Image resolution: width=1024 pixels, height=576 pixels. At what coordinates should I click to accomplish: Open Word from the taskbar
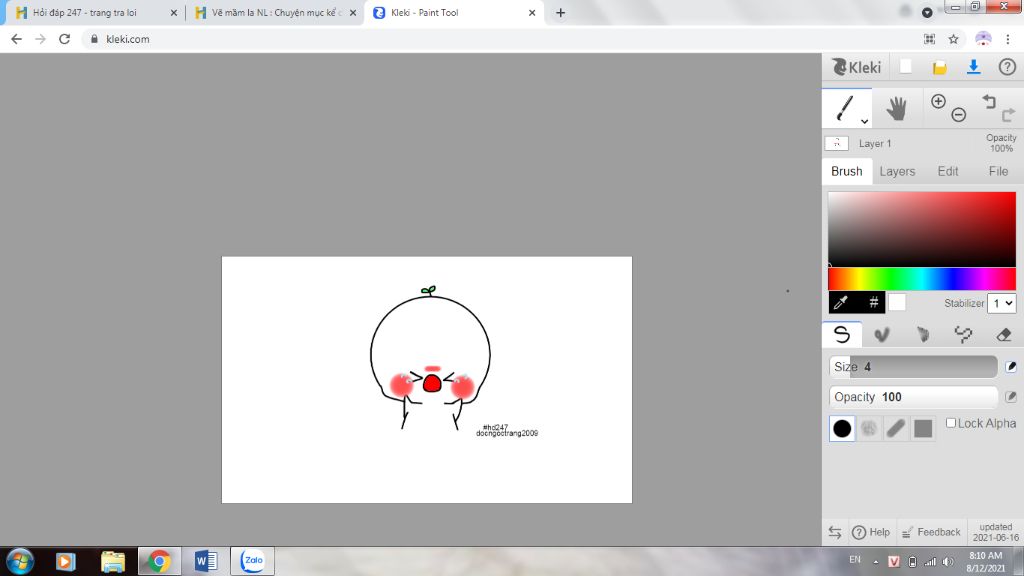pyautogui.click(x=206, y=562)
